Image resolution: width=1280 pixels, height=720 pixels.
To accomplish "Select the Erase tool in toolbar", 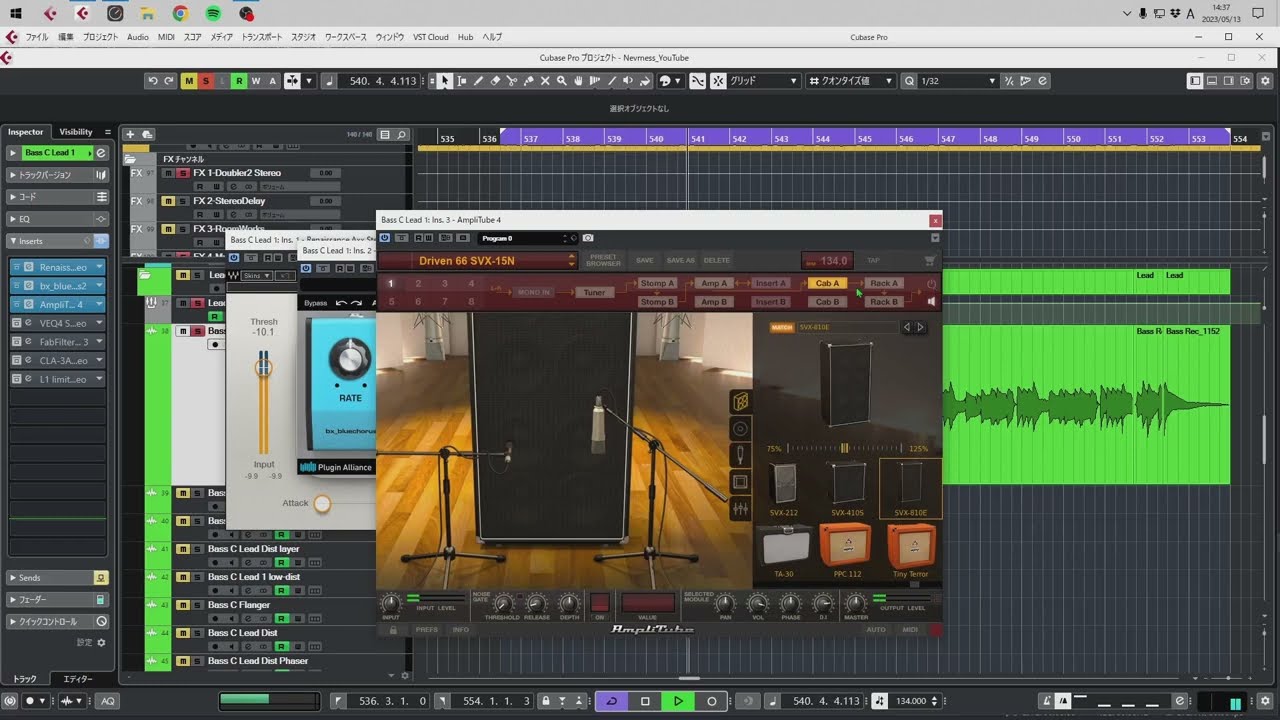I will [x=495, y=81].
